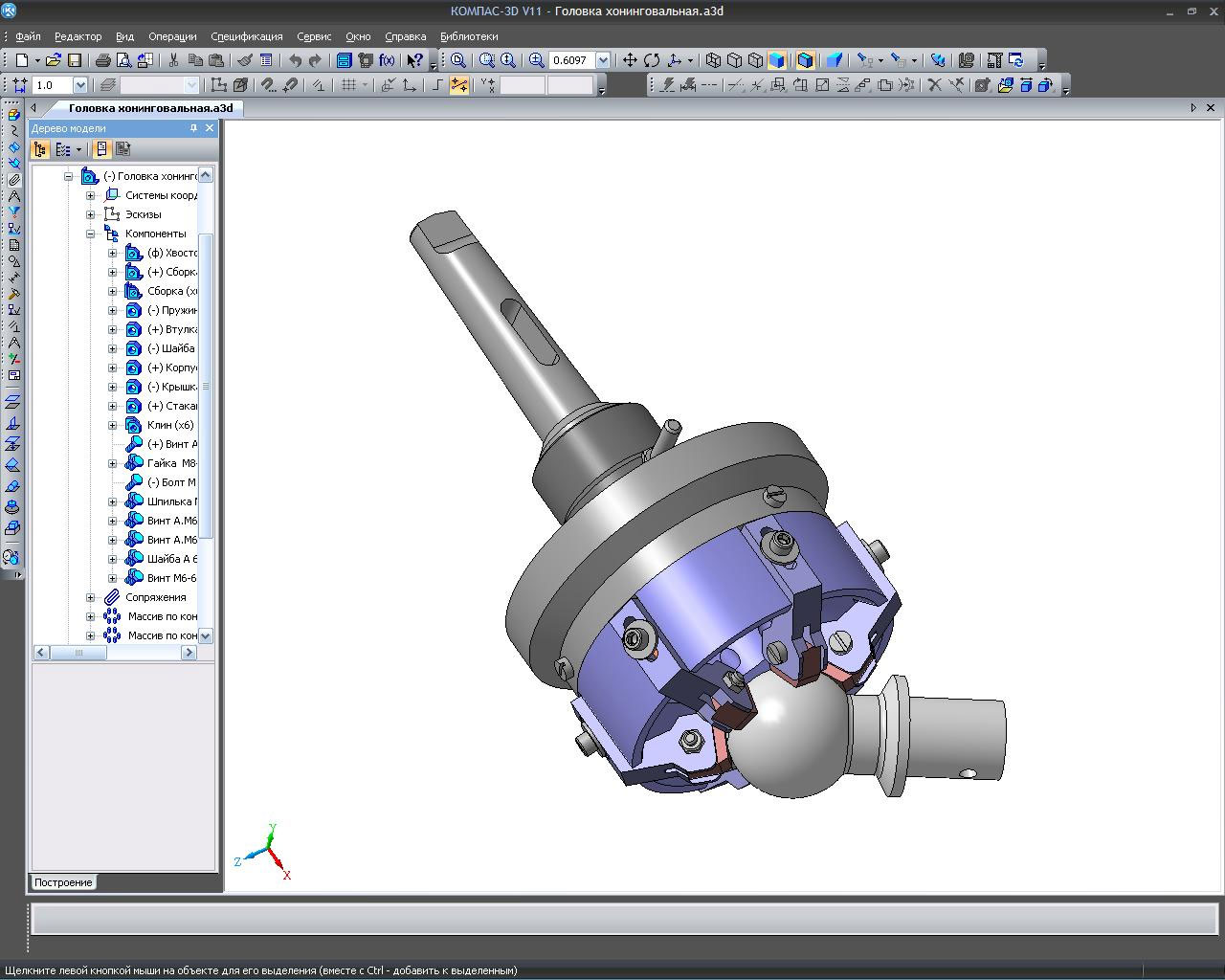Open the Variables f(x) tool

387,60
